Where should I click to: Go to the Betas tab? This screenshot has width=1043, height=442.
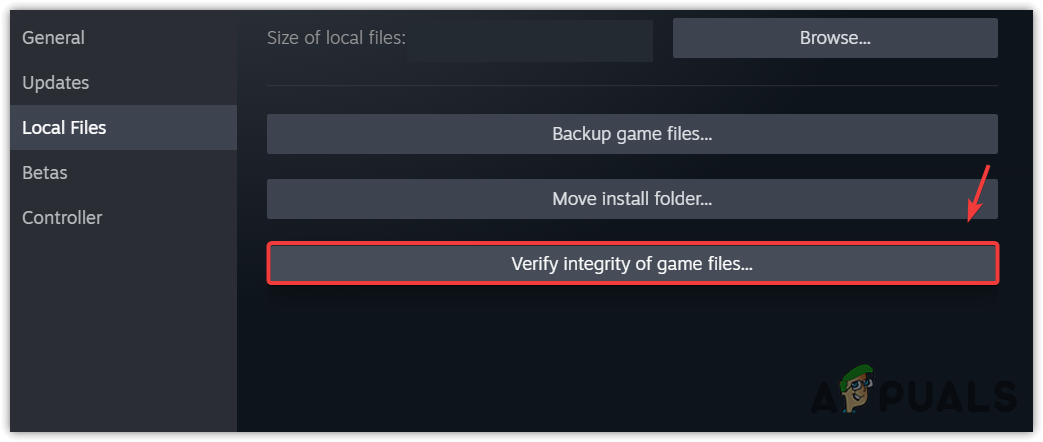(45, 173)
